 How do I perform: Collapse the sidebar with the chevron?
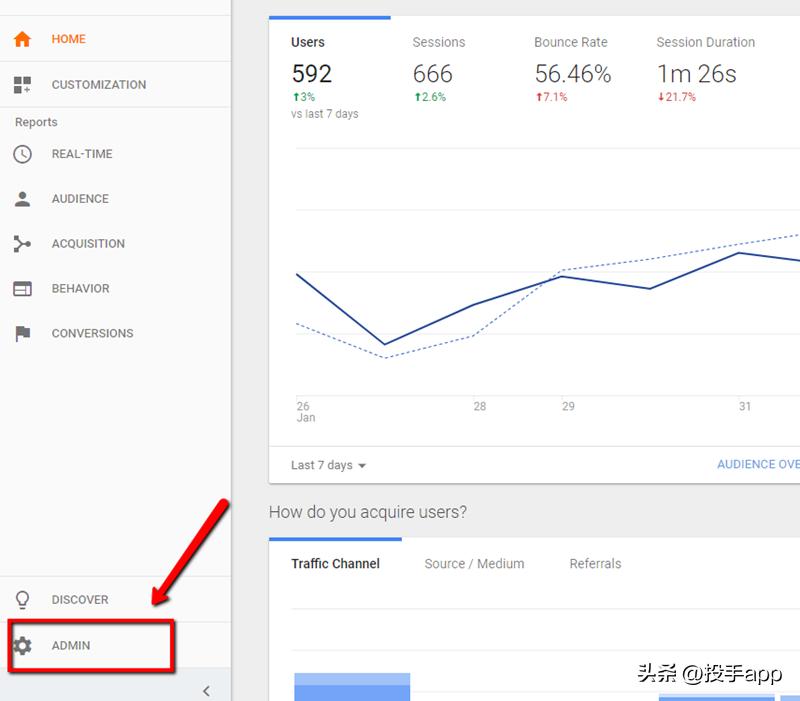pos(207,690)
